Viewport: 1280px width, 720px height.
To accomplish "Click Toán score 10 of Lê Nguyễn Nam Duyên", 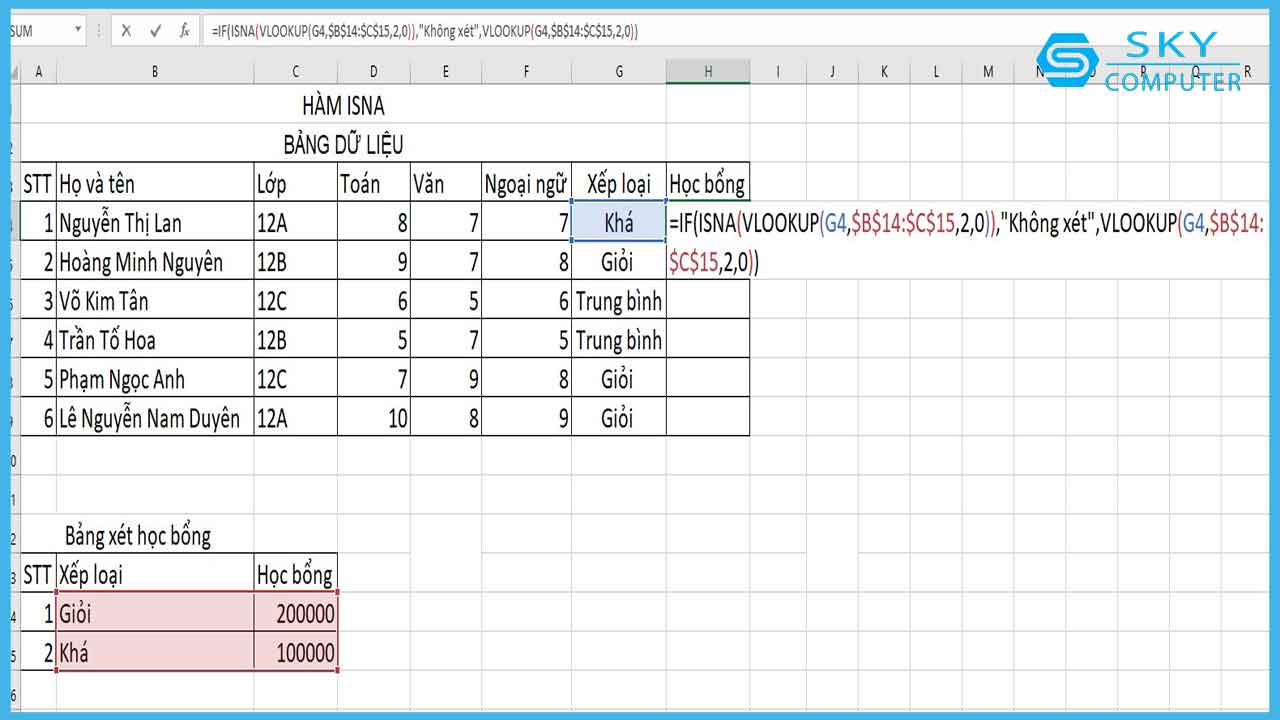I will tap(373, 418).
